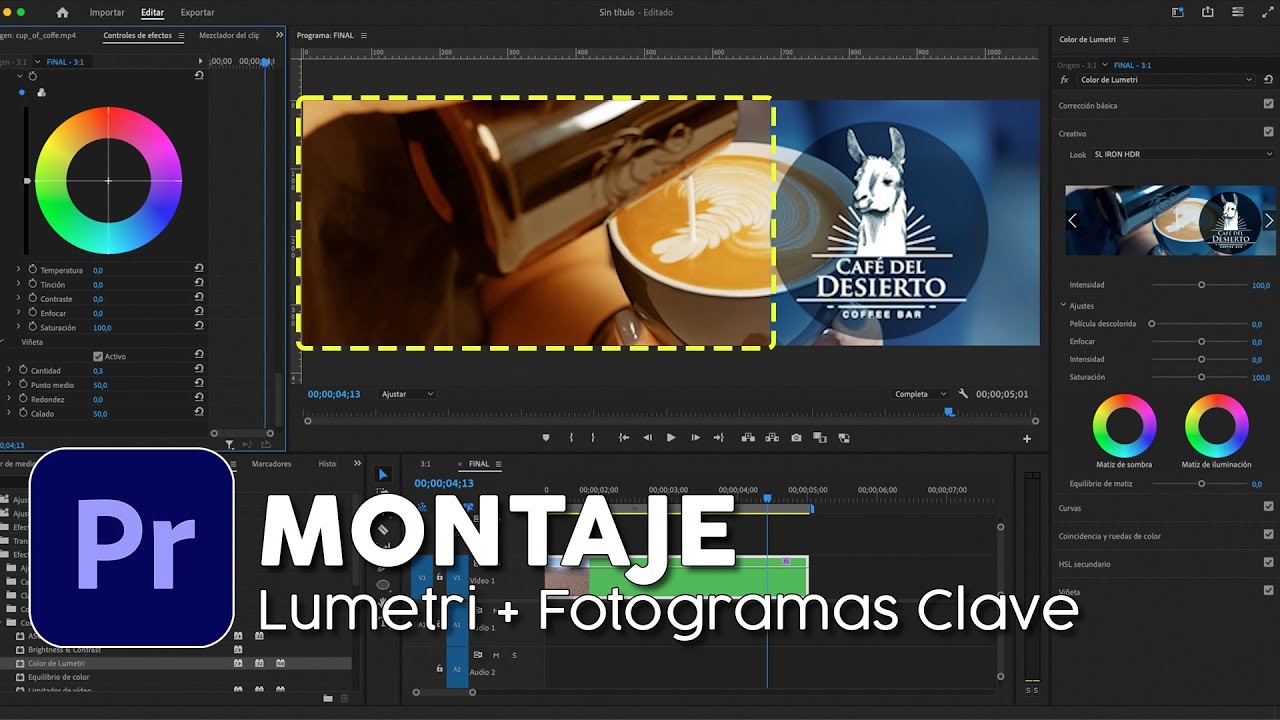Disable the Corrección básica section checkbox
The image size is (1280, 720).
click(1268, 104)
